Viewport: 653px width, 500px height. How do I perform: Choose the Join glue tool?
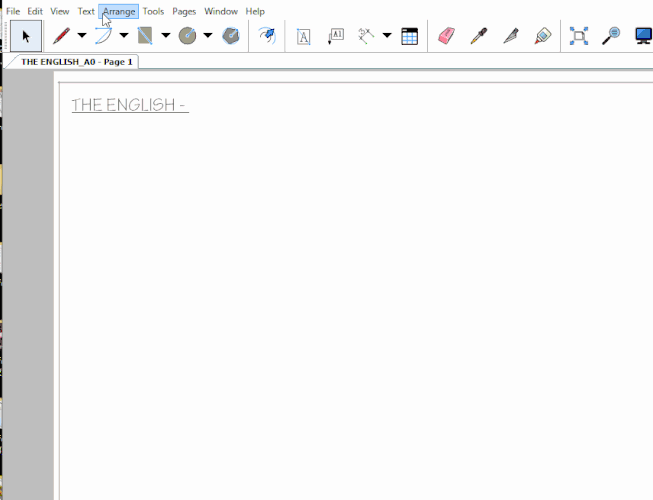(543, 36)
